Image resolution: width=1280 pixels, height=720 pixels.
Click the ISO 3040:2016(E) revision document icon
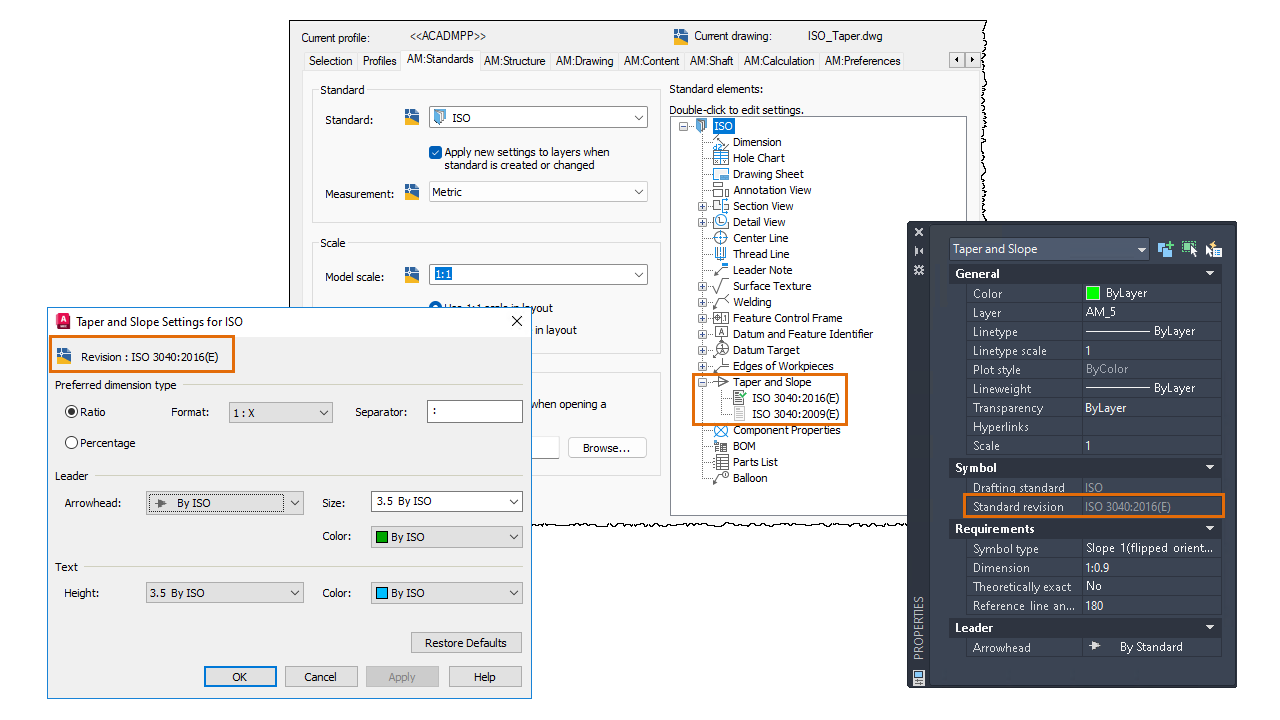[739, 398]
